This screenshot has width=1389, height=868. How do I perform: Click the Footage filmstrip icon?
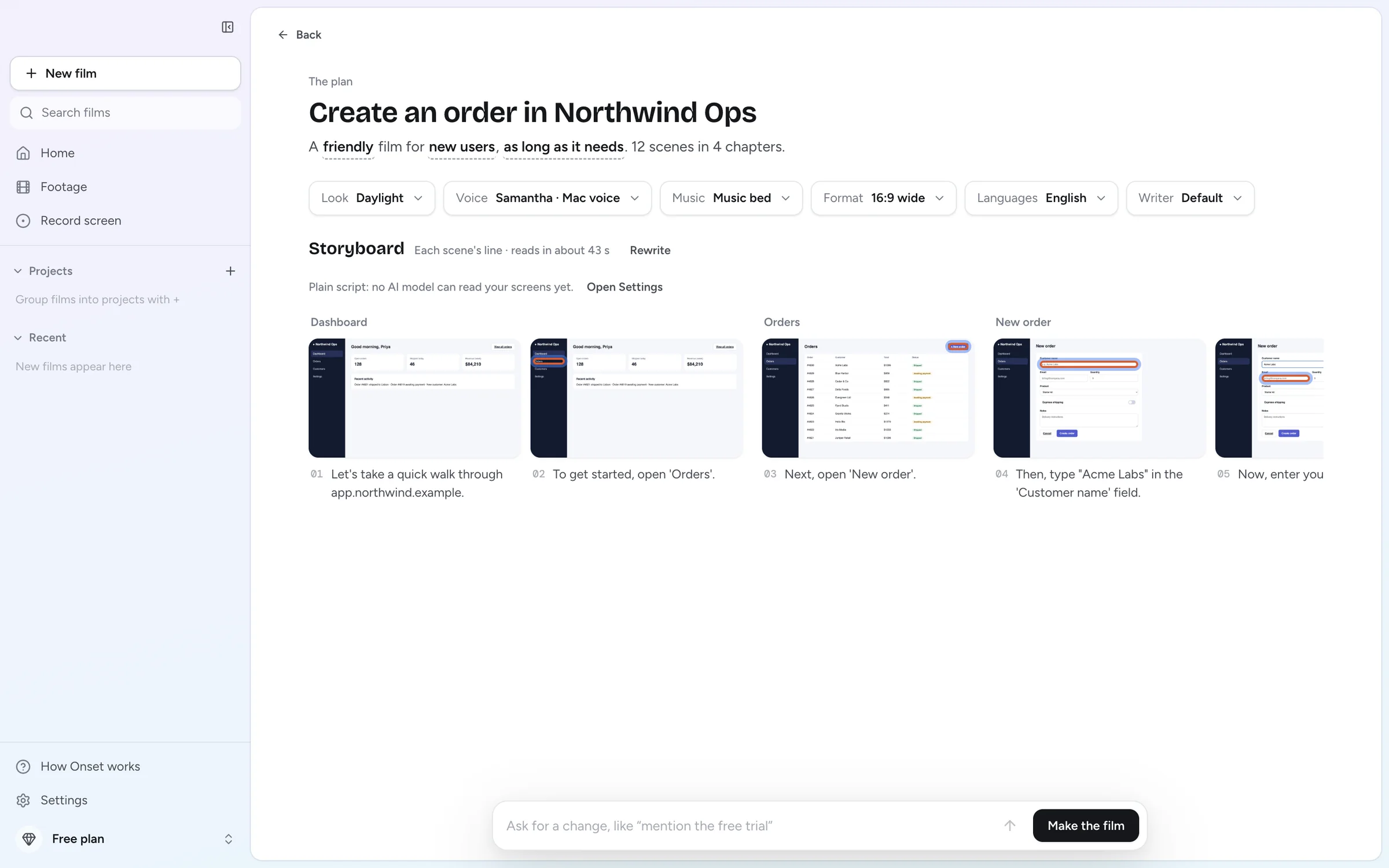click(x=23, y=187)
